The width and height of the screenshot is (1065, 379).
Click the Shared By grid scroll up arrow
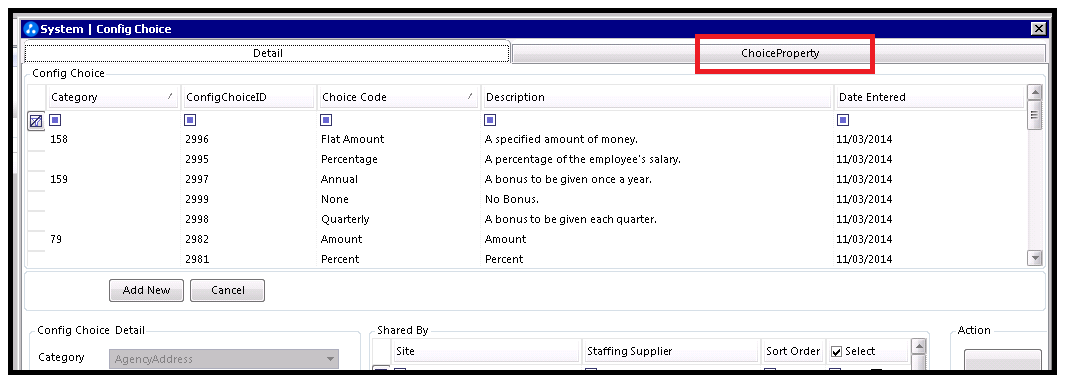918,347
